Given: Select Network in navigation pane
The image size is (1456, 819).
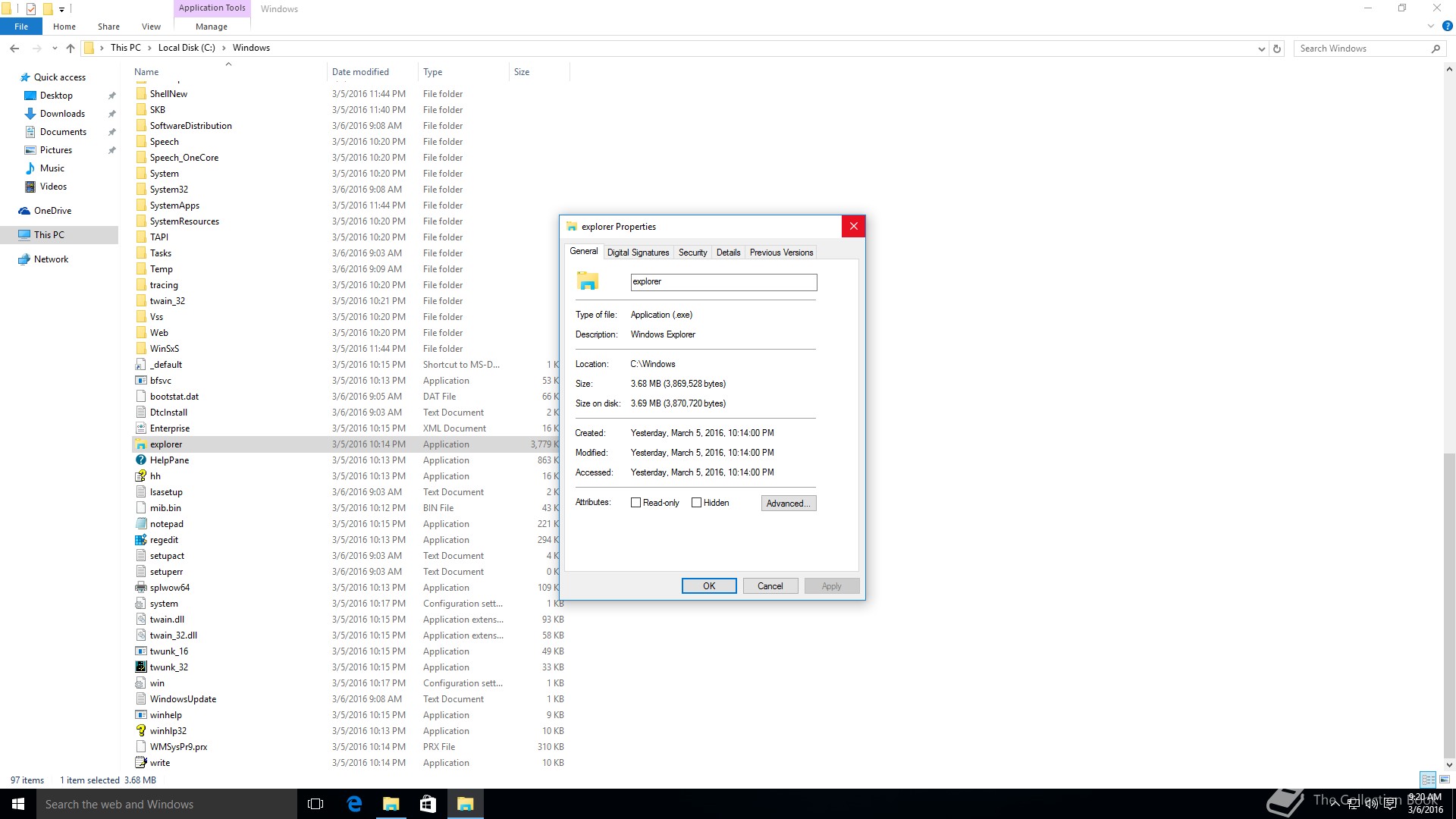Looking at the screenshot, I should click(x=51, y=259).
